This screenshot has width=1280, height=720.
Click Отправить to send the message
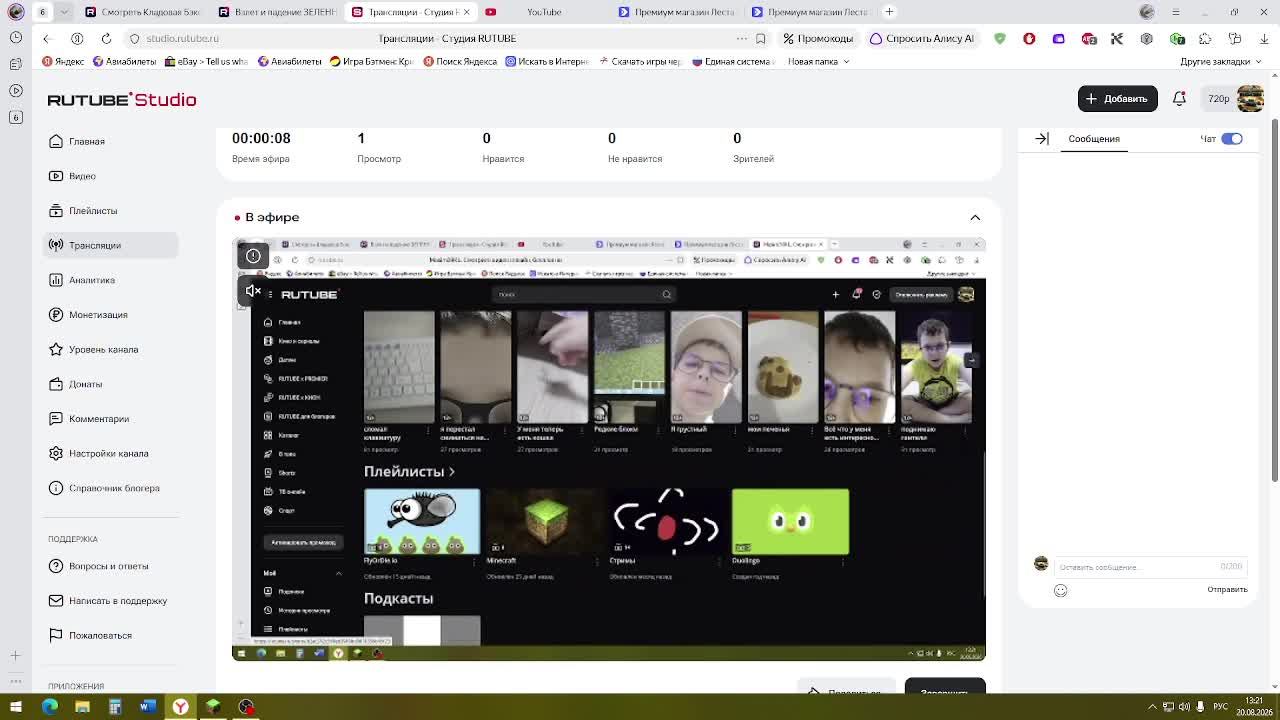coord(1227,590)
